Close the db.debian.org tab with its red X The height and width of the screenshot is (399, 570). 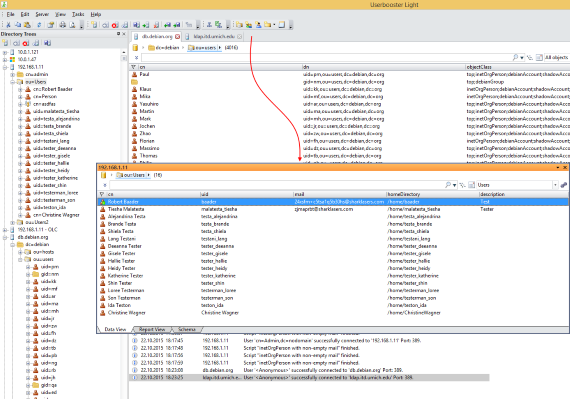point(177,36)
